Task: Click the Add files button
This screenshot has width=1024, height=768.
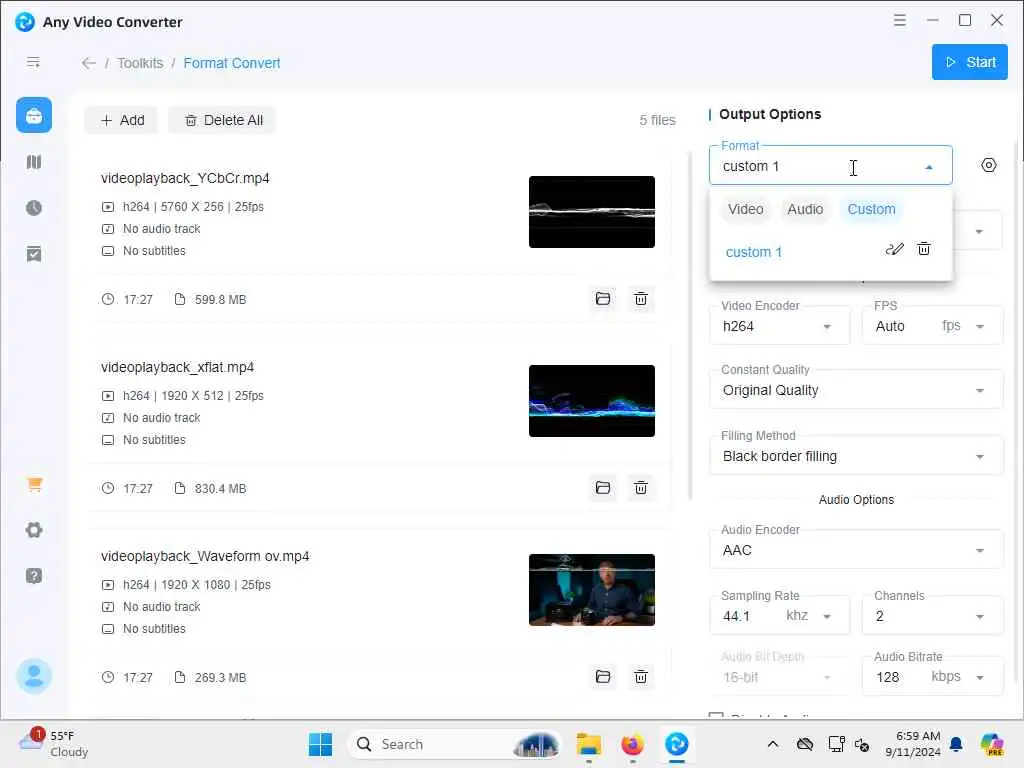Action: 121,120
